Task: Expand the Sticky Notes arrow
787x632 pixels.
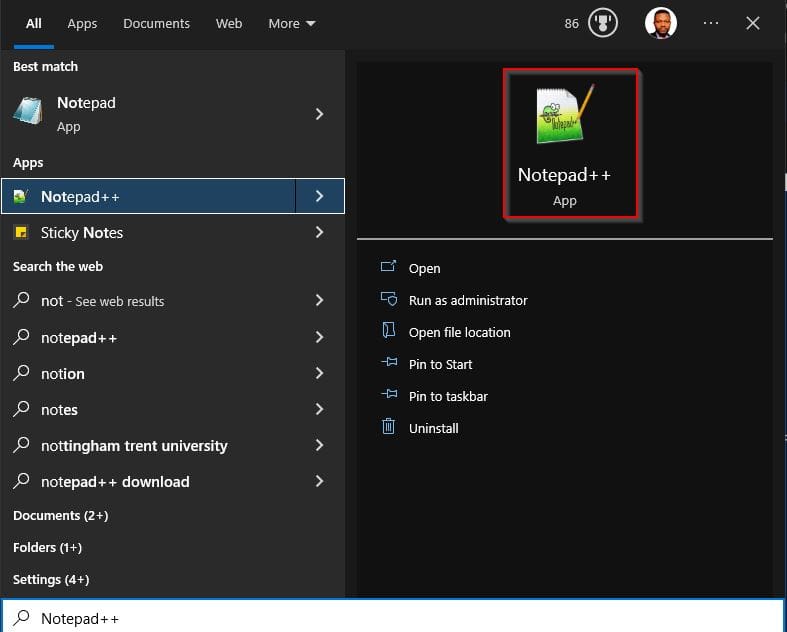Action: click(x=319, y=232)
